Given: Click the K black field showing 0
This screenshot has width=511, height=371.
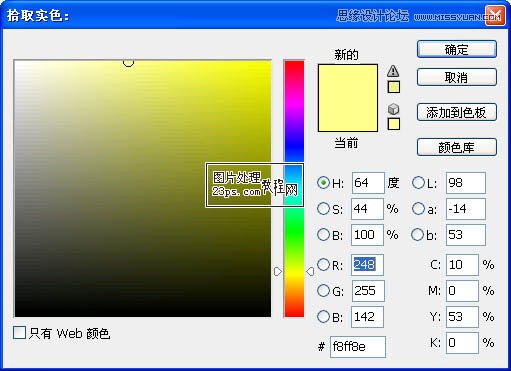Looking at the screenshot, I should (462, 343).
